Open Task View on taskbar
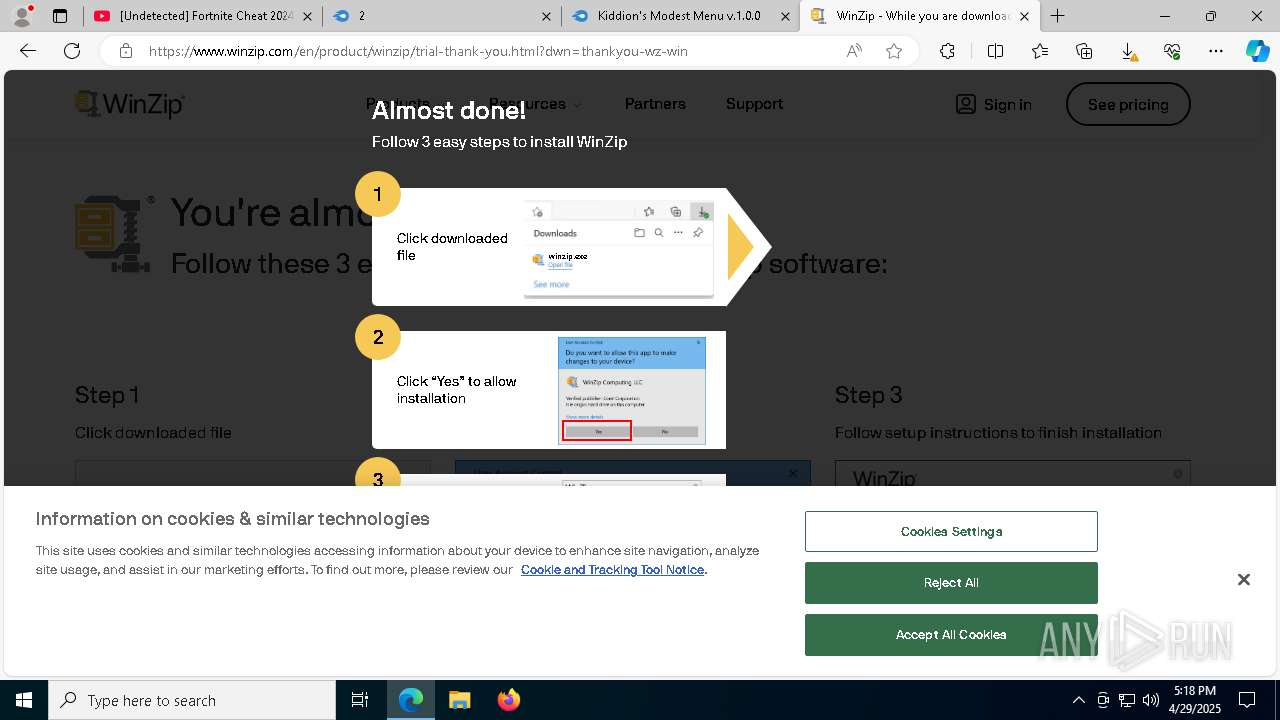Image resolution: width=1280 pixels, height=720 pixels. point(360,700)
